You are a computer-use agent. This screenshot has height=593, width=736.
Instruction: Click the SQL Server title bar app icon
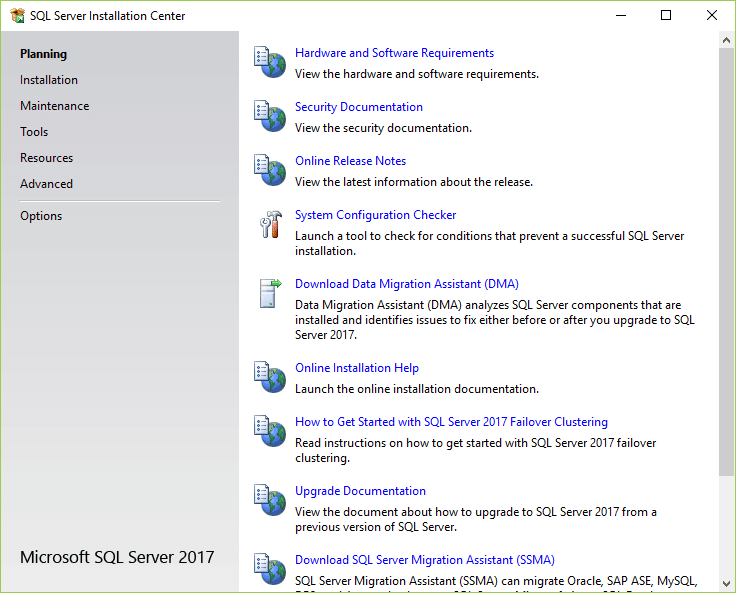pyautogui.click(x=17, y=16)
